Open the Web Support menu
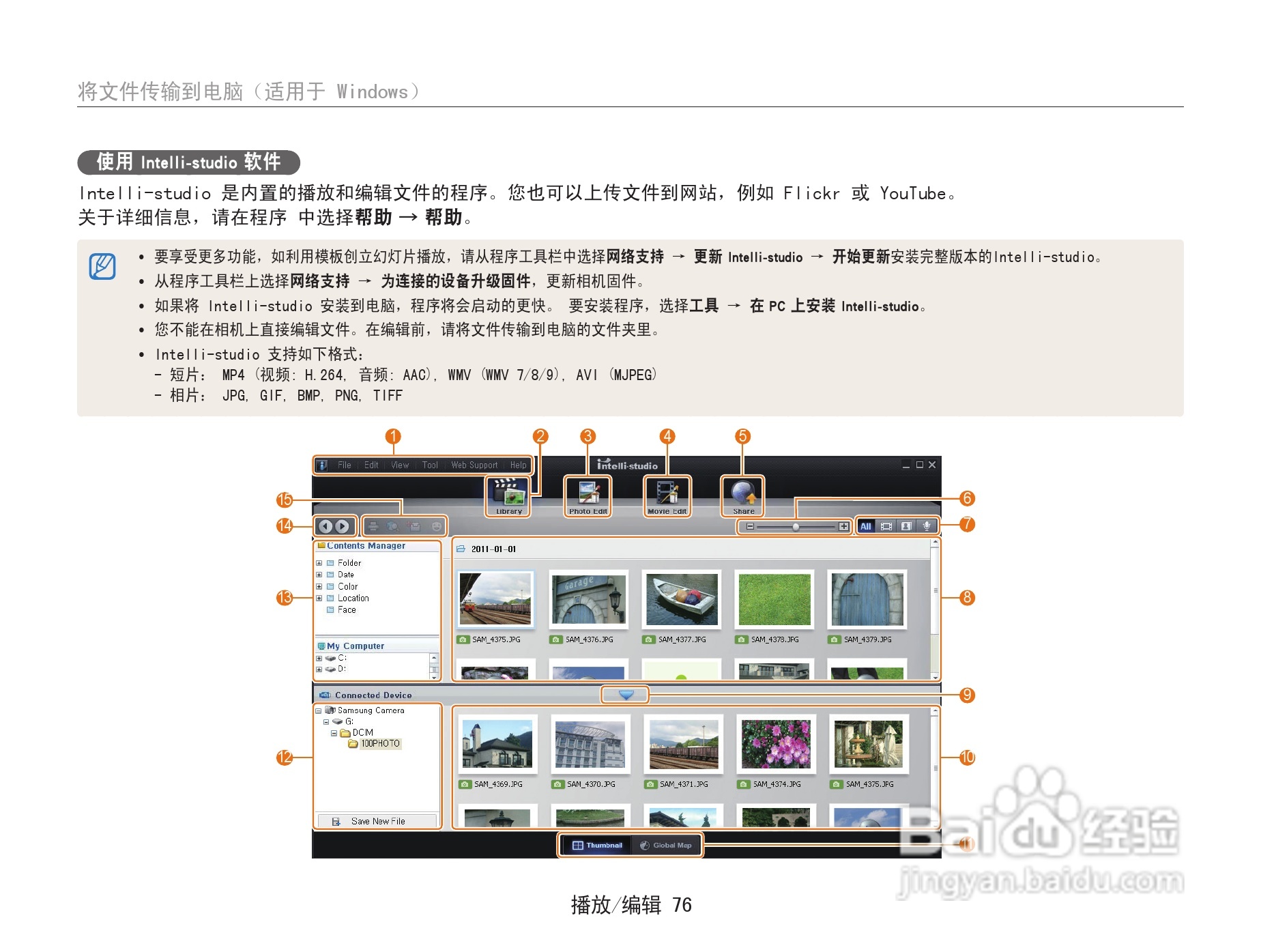 pos(474,465)
